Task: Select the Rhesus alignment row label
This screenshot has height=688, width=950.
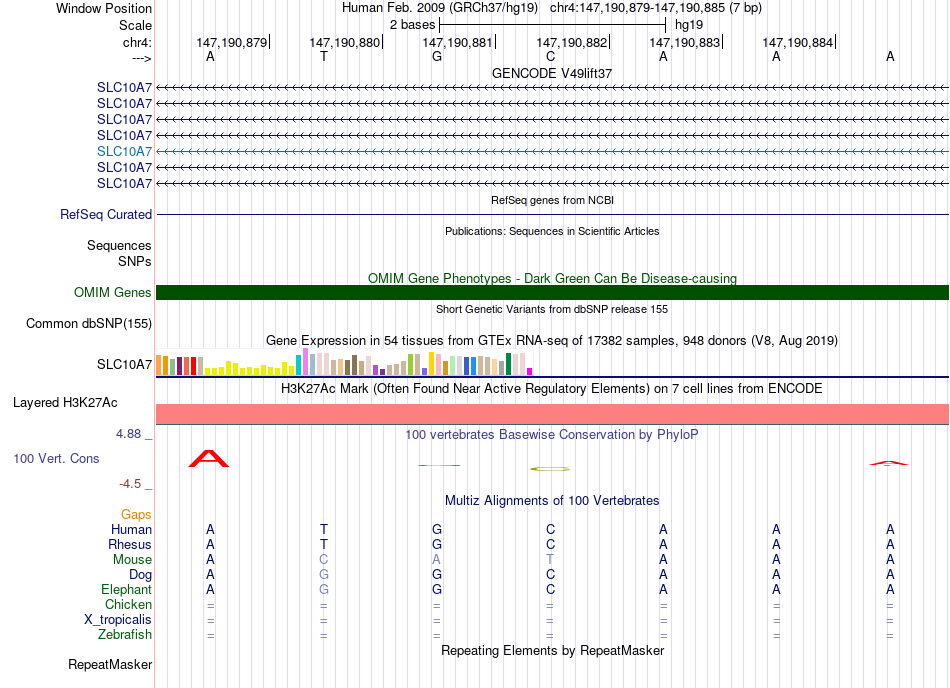Action: [130, 544]
